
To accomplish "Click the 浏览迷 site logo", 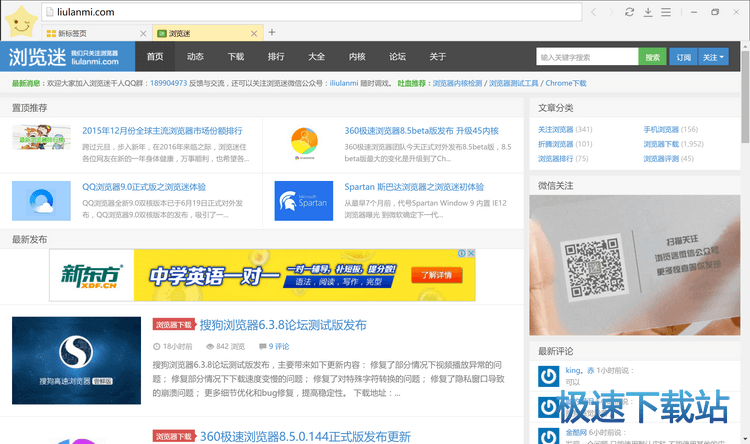I will 67,56.
